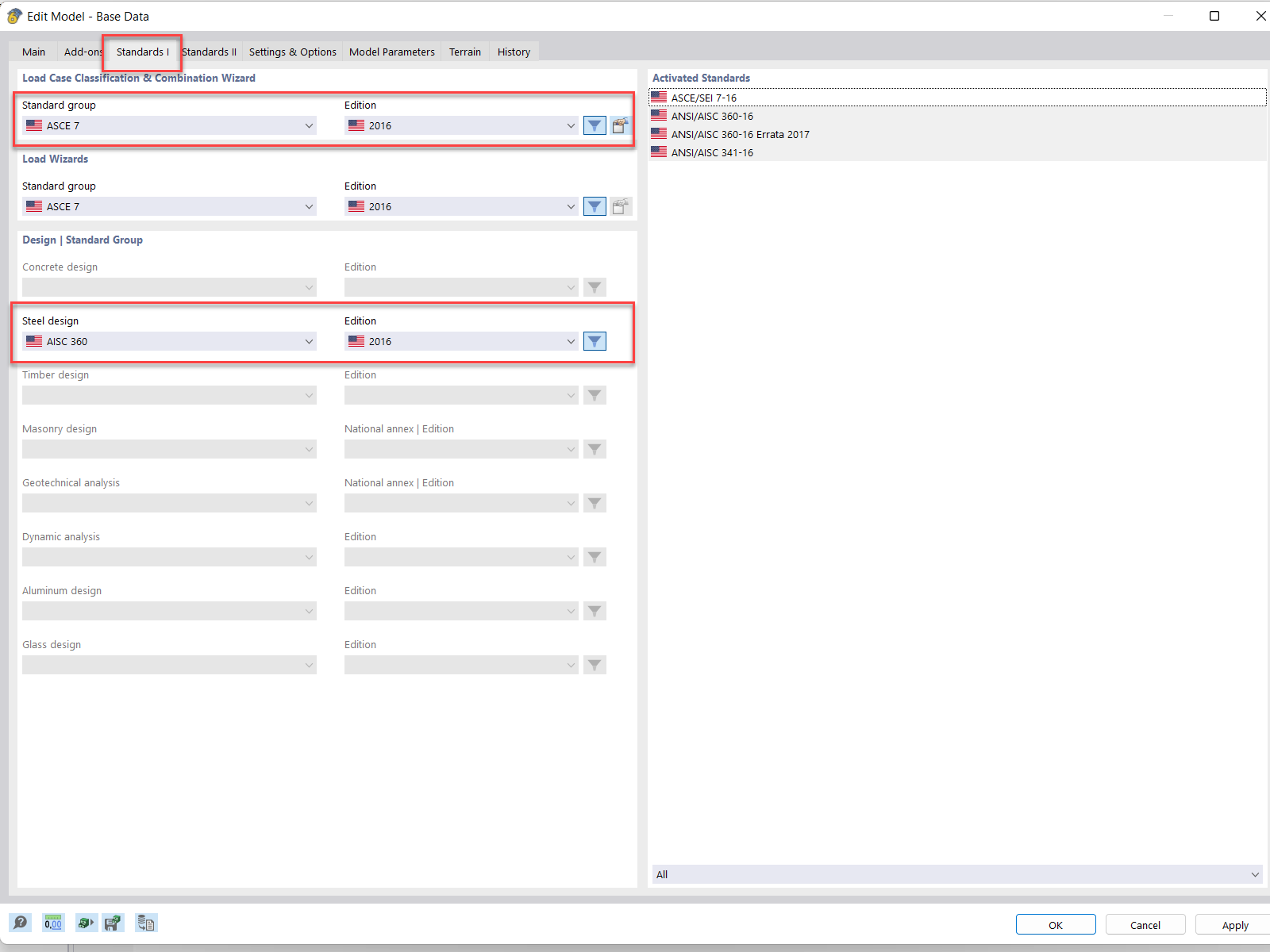Open the Glass design standard dropdown

[169, 665]
